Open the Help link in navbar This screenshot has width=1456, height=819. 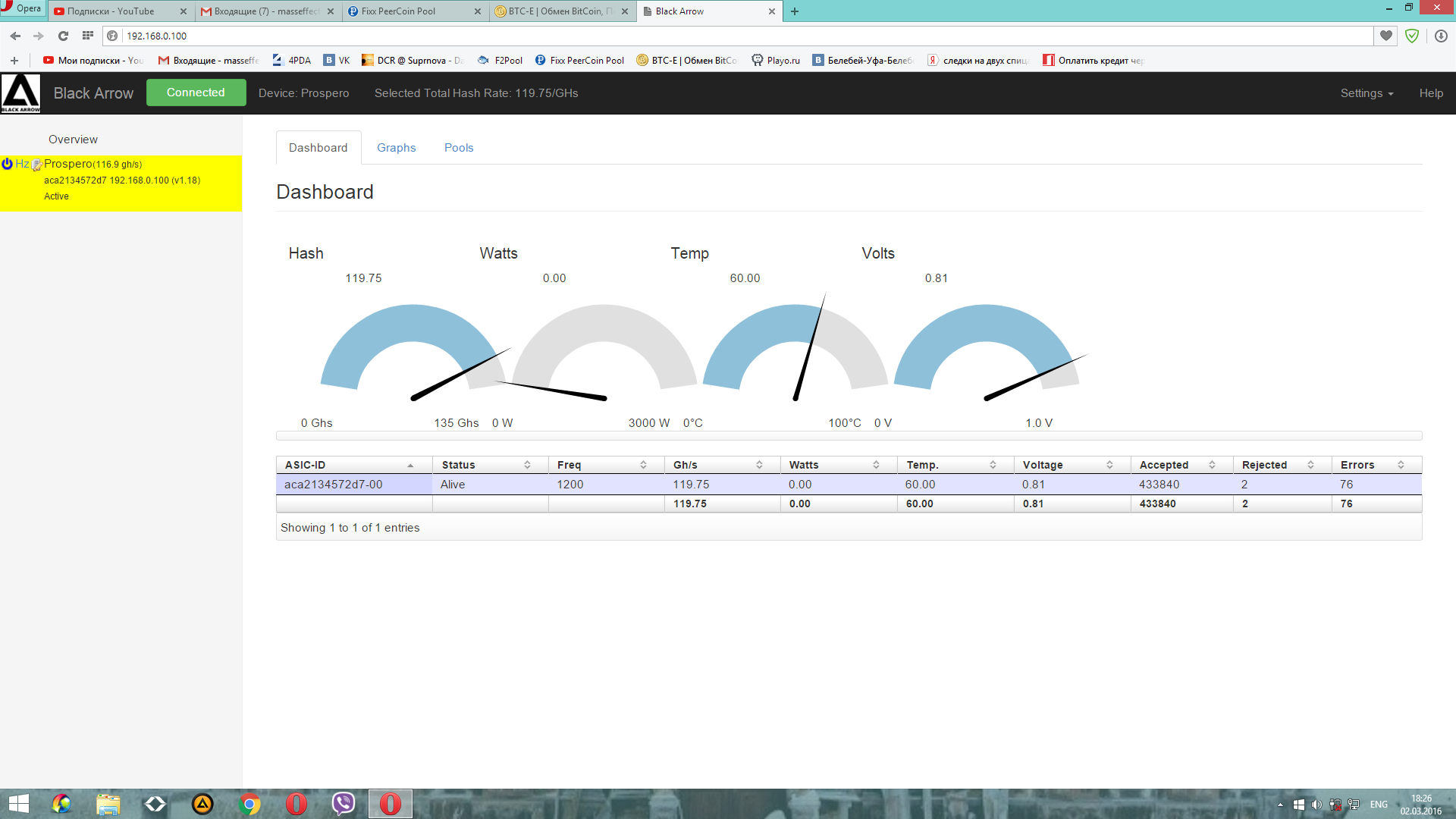1431,93
